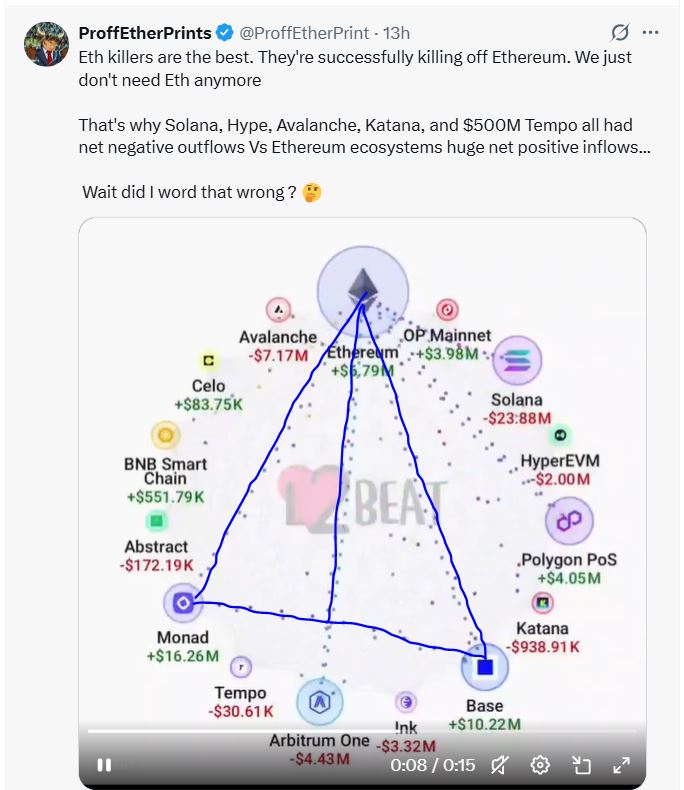
Task: Click the Grok explain icon
Action: [x=620, y=33]
